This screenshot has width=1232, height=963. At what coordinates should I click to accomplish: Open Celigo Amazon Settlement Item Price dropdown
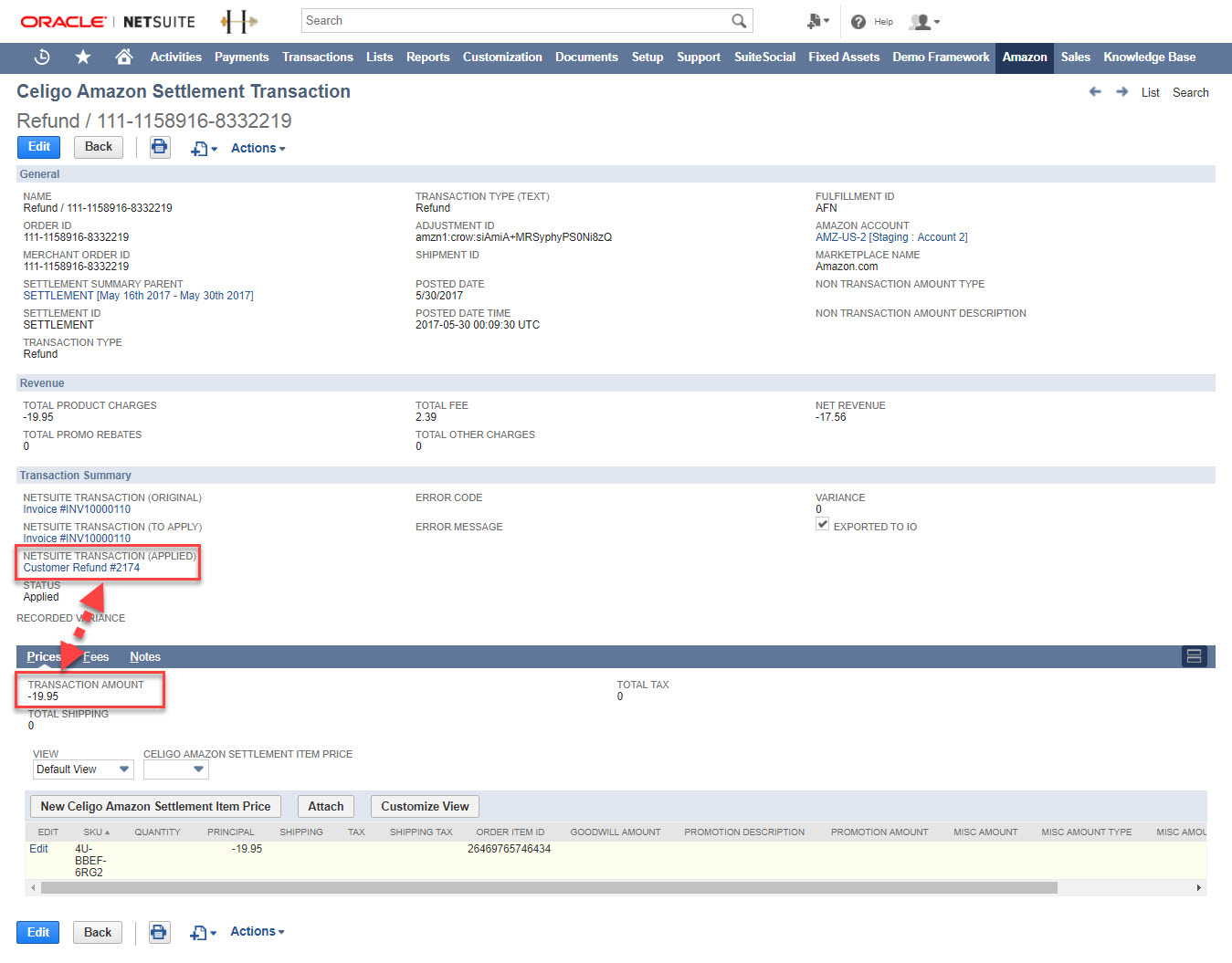(176, 769)
